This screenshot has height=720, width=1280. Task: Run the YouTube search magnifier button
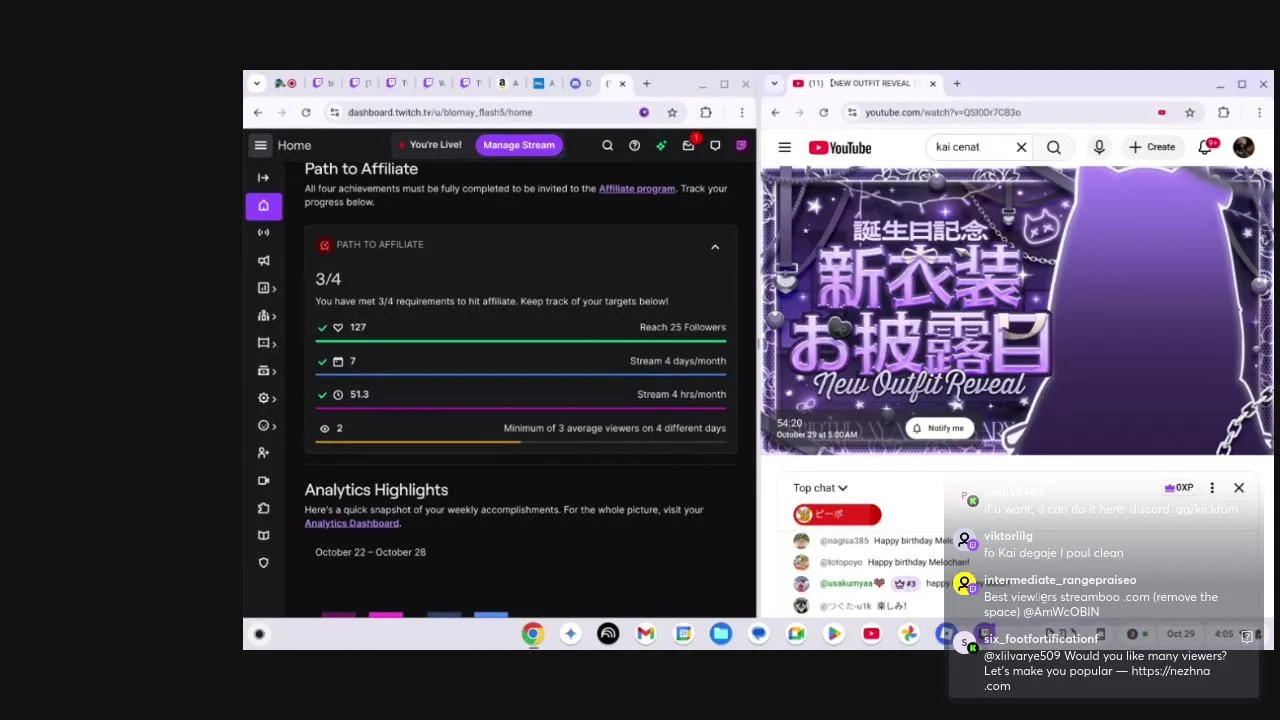pos(1054,148)
